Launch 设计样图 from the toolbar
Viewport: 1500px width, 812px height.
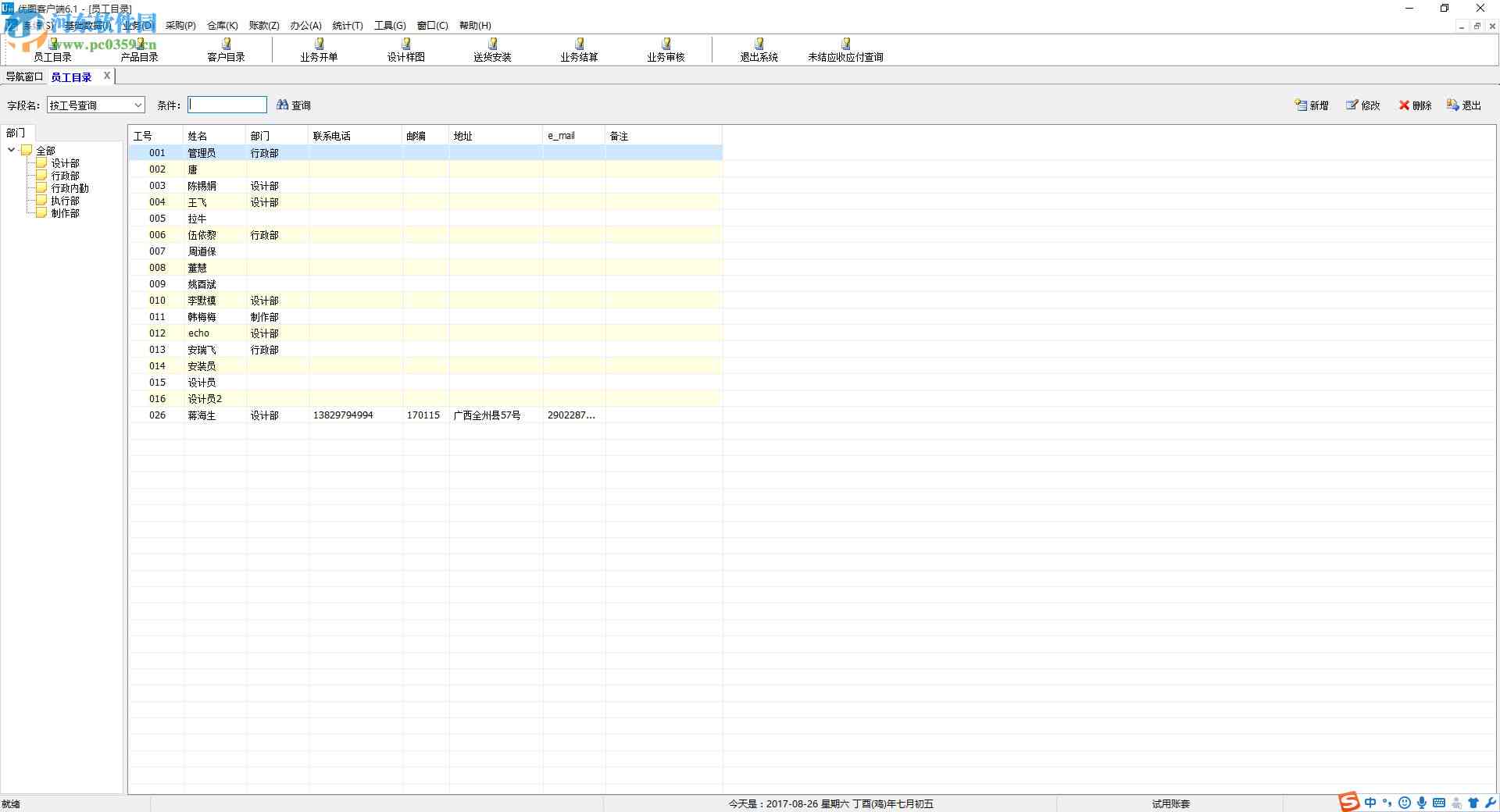click(x=405, y=50)
